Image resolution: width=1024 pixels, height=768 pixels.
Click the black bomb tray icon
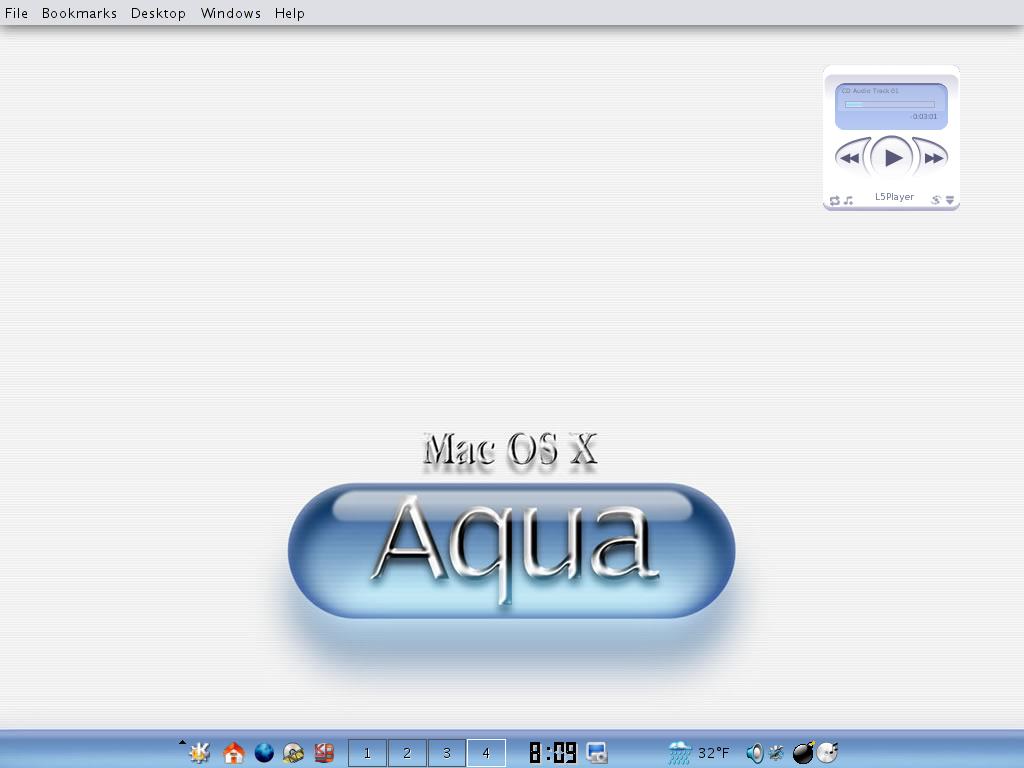tap(803, 753)
